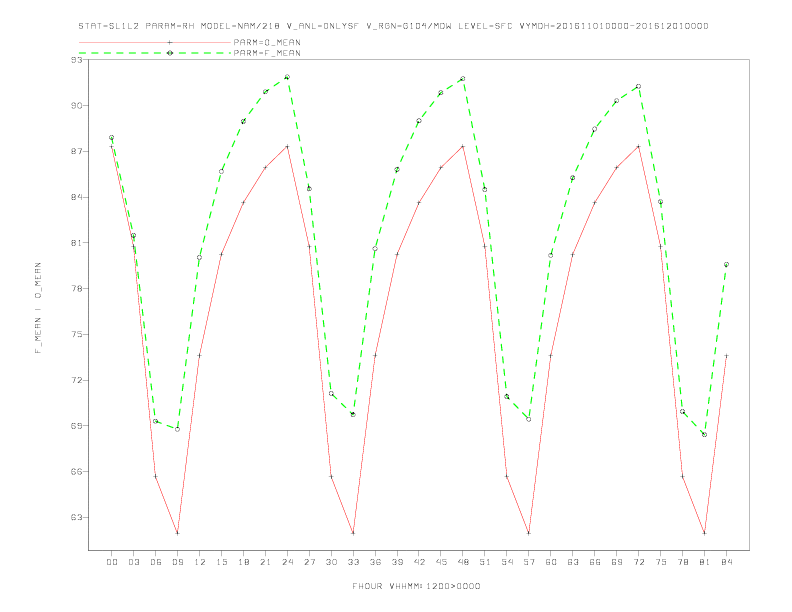Click the PARM=O_MEAN legend label
The width and height of the screenshot is (792, 612).
pyautogui.click(x=267, y=42)
